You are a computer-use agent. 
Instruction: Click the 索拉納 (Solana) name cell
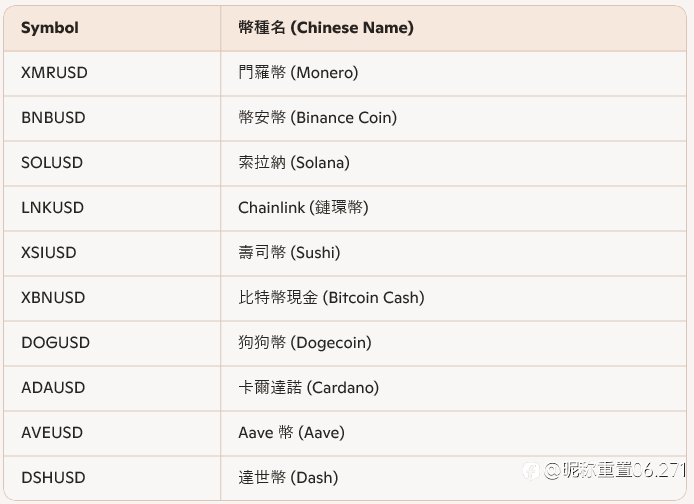294,163
